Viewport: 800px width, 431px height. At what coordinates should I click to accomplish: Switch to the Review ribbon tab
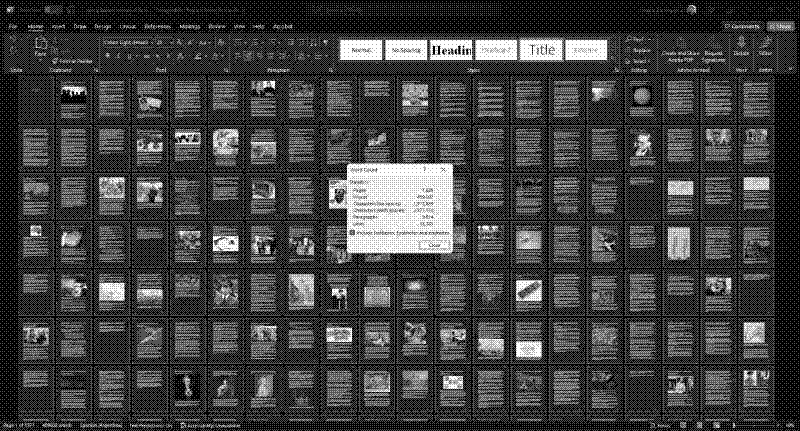(217, 27)
